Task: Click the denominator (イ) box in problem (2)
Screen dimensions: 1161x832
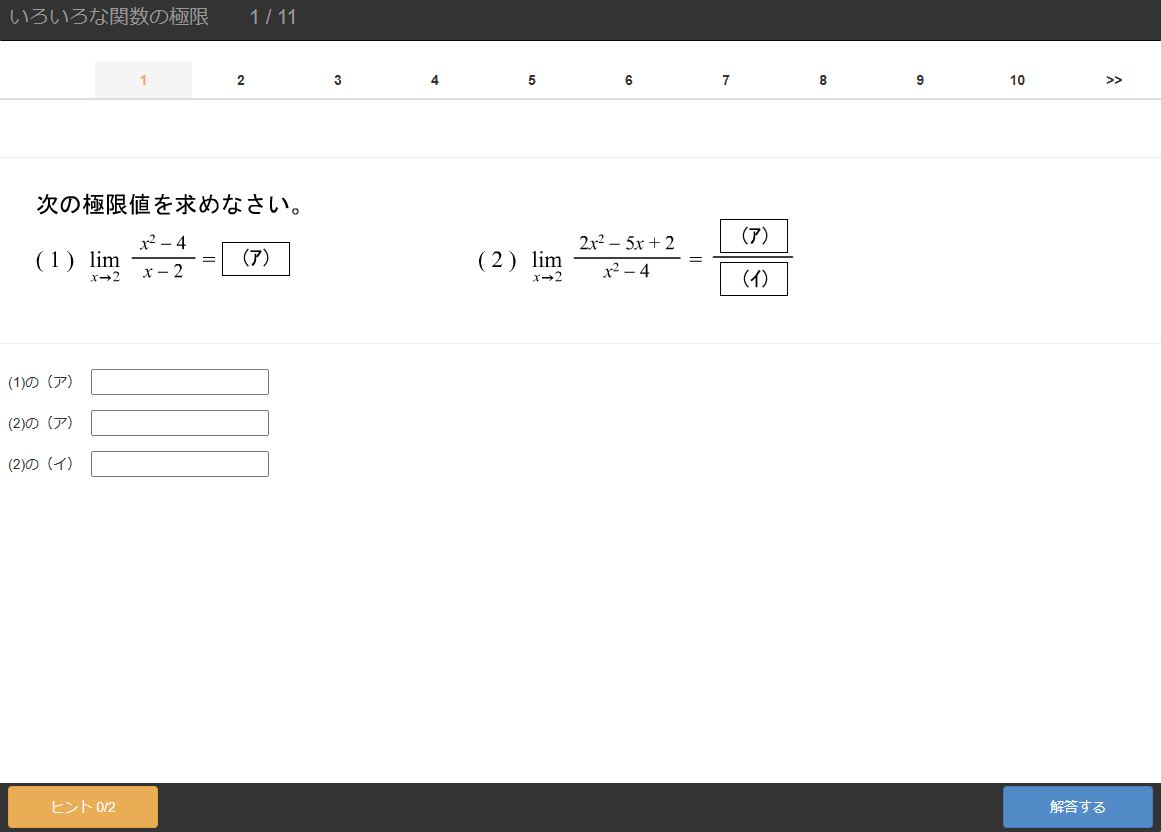Action: 754,280
